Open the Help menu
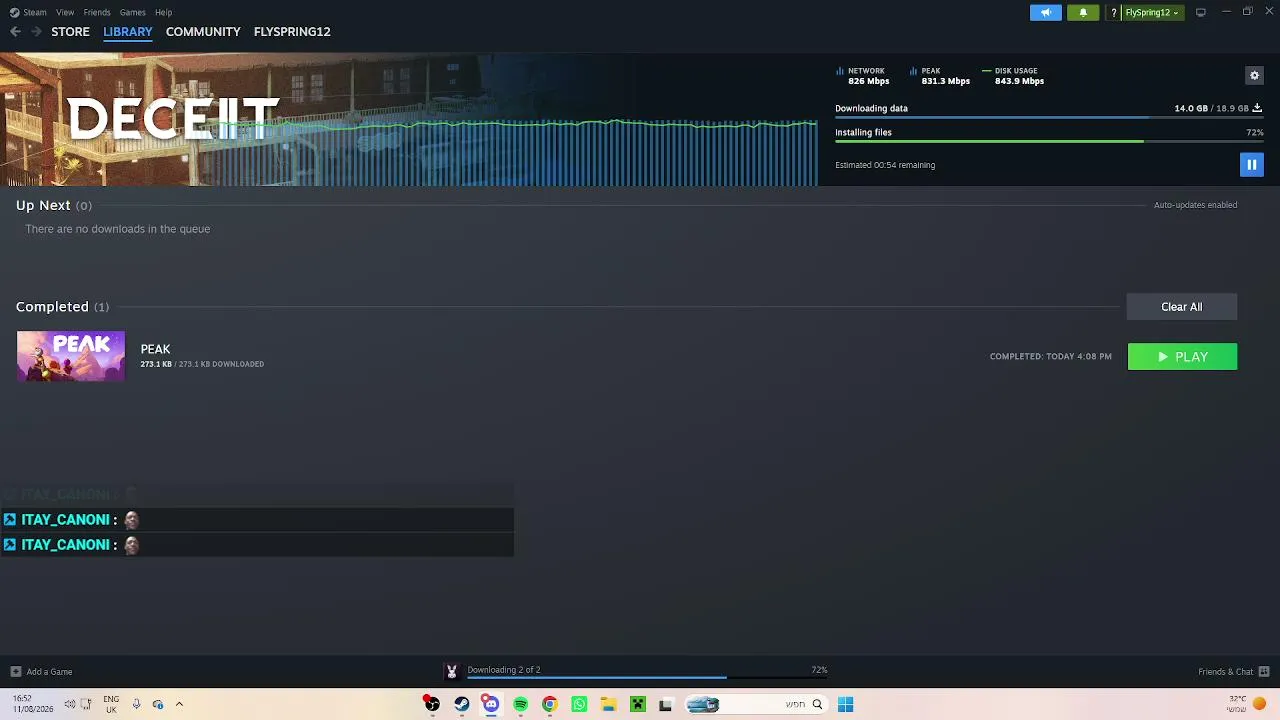 coord(163,12)
